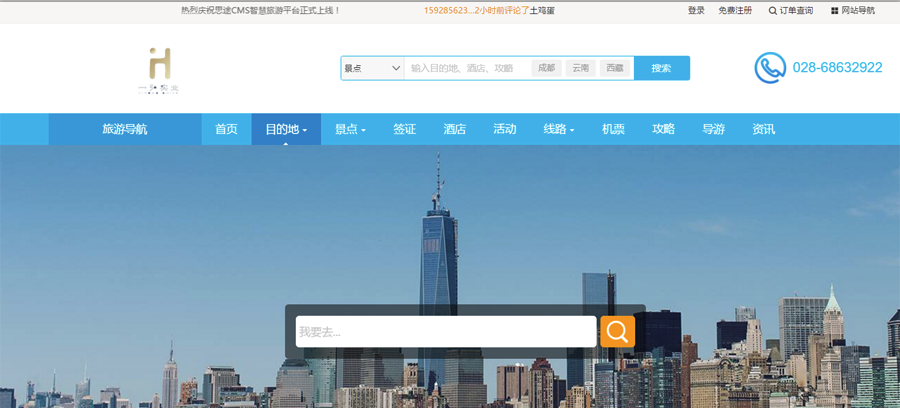Open the 机票 navigation item
This screenshot has width=900, height=408.
[613, 129]
